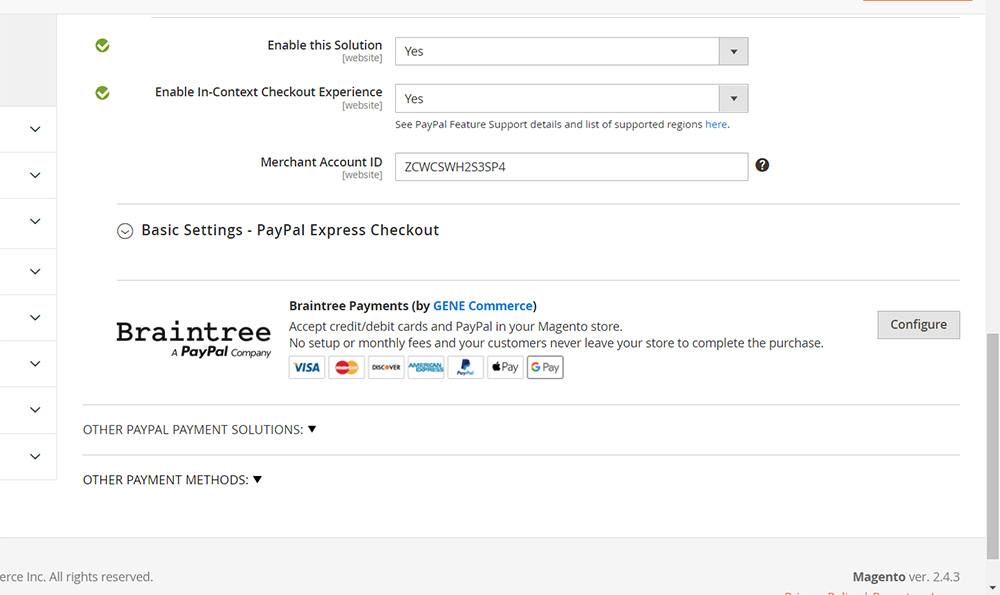Click green checkmark beside Enable this Solution

point(102,45)
